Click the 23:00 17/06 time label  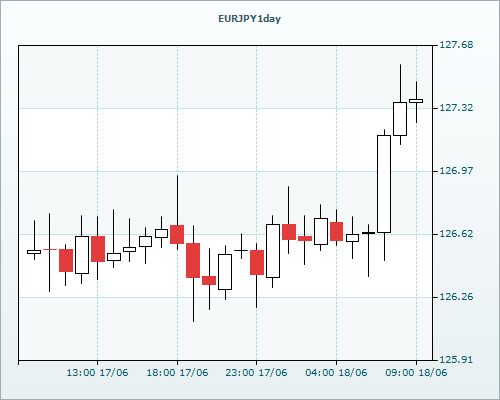click(256, 373)
